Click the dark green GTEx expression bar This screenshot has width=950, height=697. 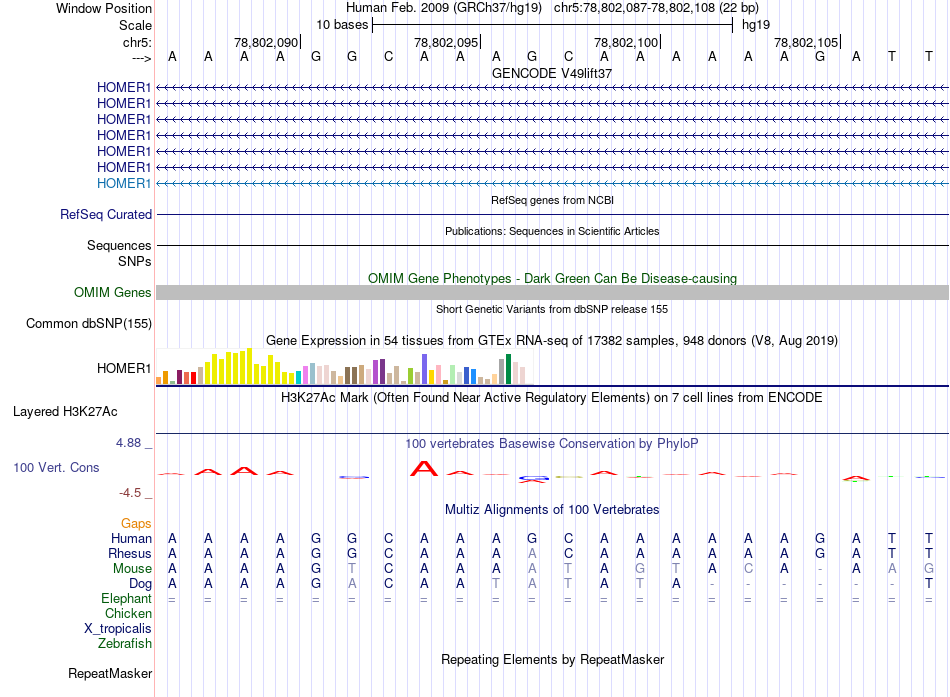(508, 369)
